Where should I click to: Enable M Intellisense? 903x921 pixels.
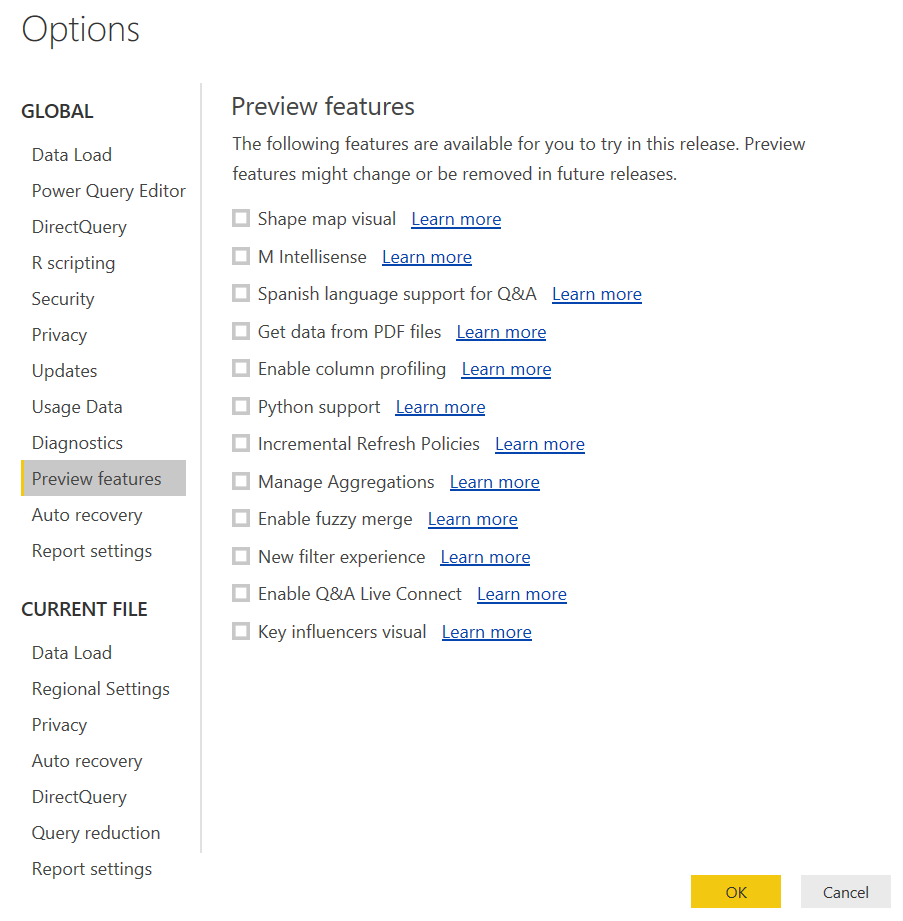click(x=241, y=255)
